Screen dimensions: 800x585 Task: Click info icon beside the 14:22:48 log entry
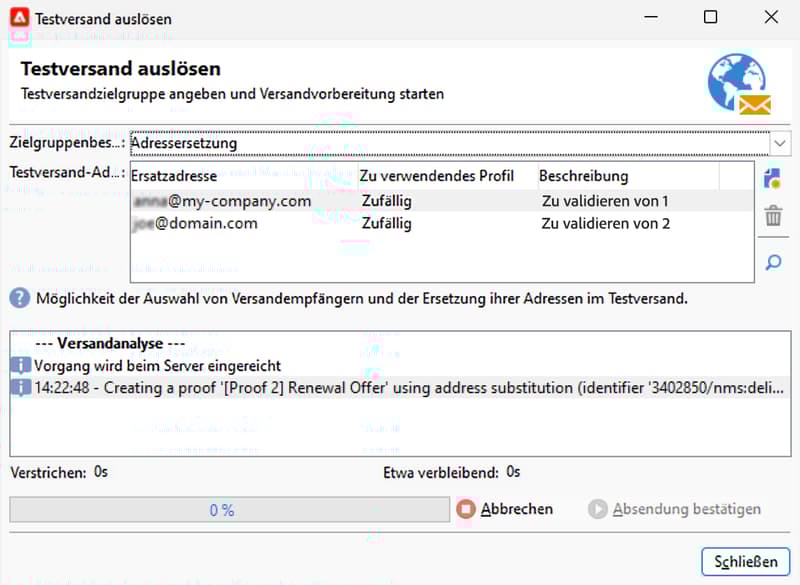point(21,388)
